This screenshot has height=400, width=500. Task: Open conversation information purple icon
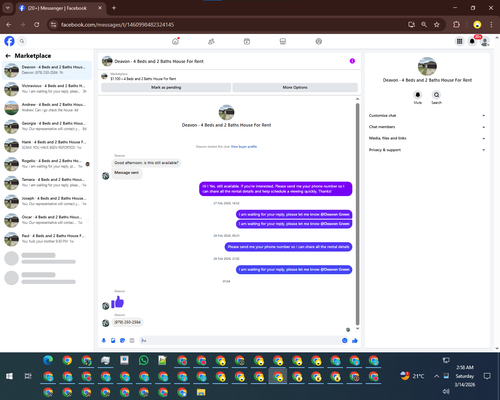click(x=352, y=61)
